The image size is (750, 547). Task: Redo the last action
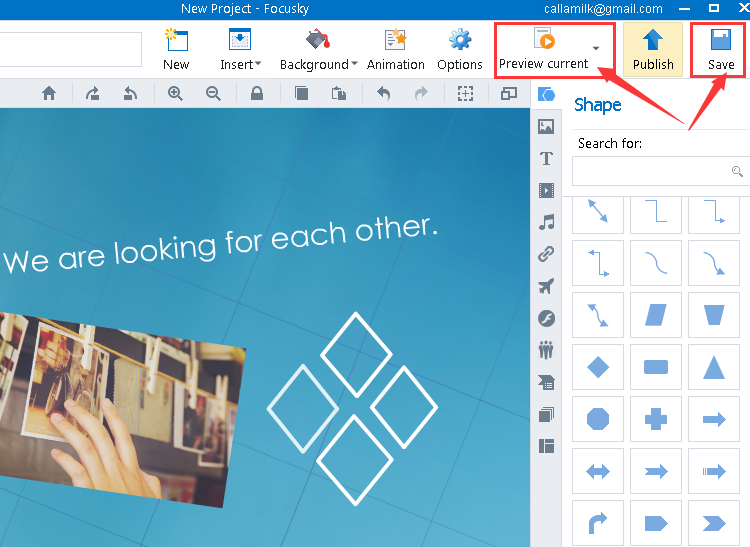[421, 93]
